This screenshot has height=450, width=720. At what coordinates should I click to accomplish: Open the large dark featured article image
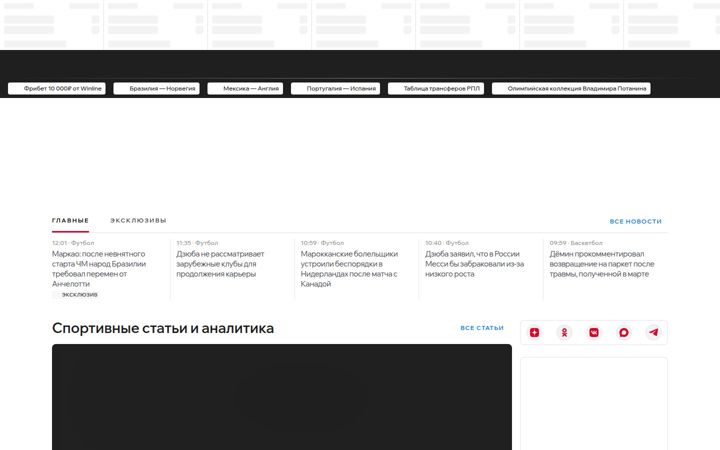pyautogui.click(x=282, y=397)
